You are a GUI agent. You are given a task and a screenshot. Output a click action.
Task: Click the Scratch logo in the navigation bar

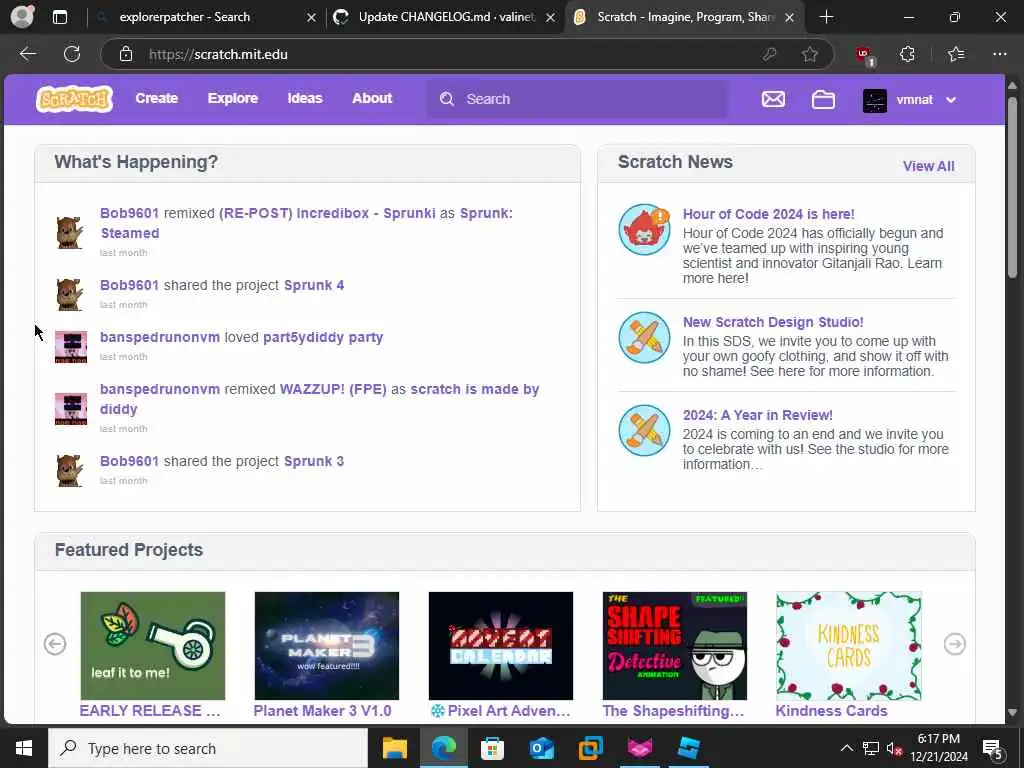[74, 99]
